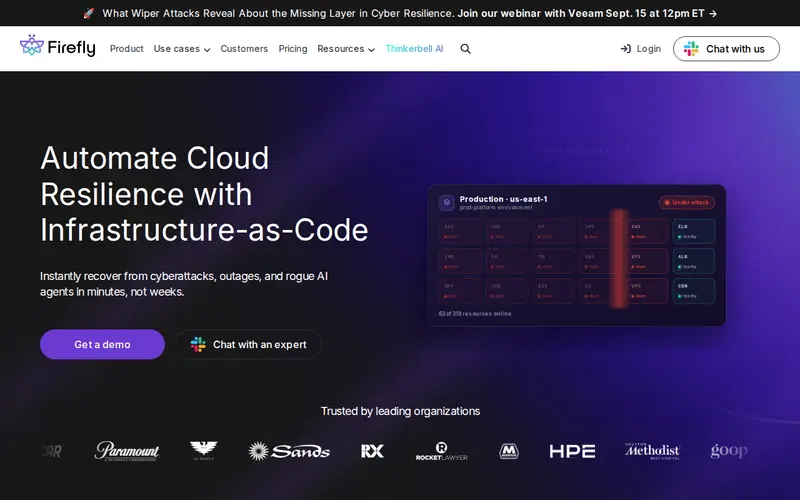Screen dimensions: 800x500
Task: Click the Login arrow icon
Action: pyautogui.click(x=626, y=49)
